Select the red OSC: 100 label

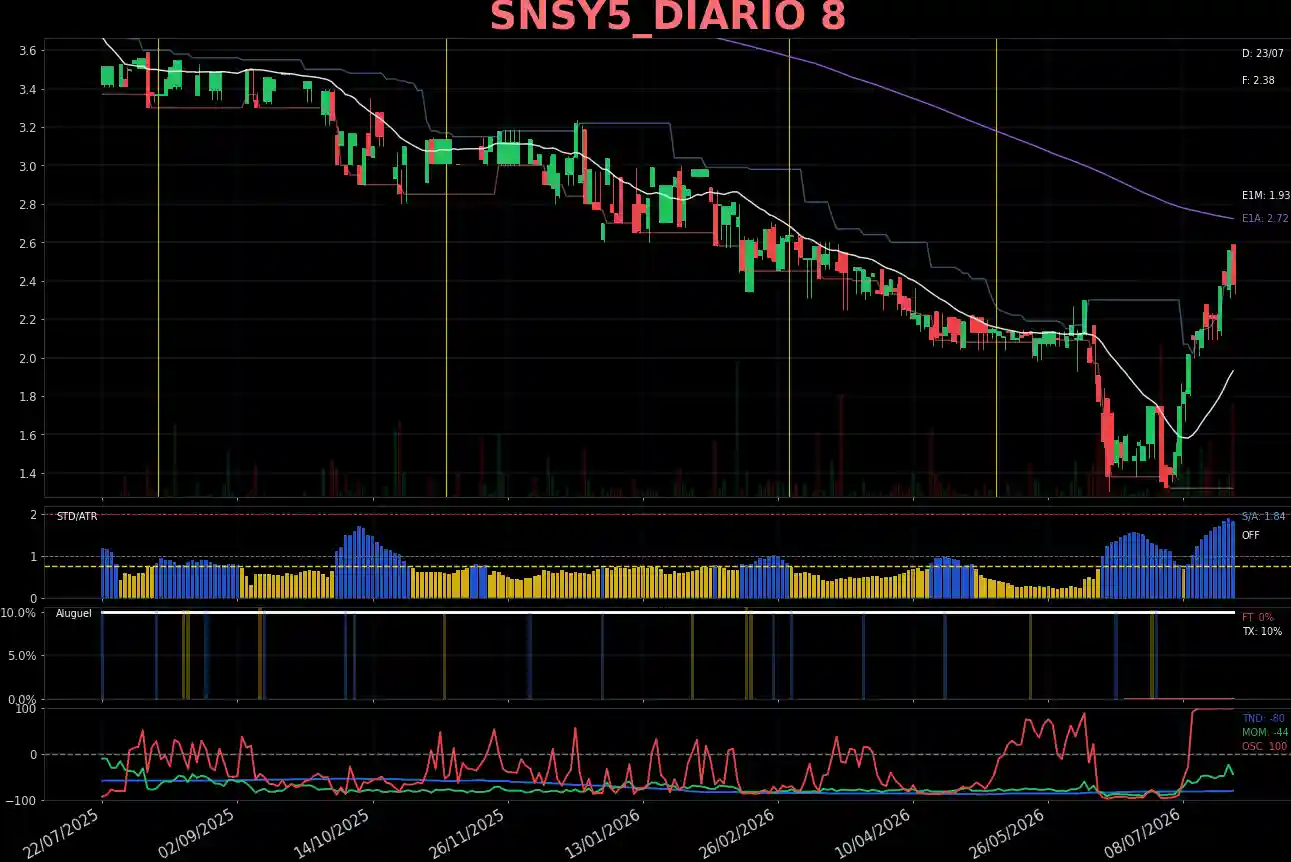(1265, 746)
